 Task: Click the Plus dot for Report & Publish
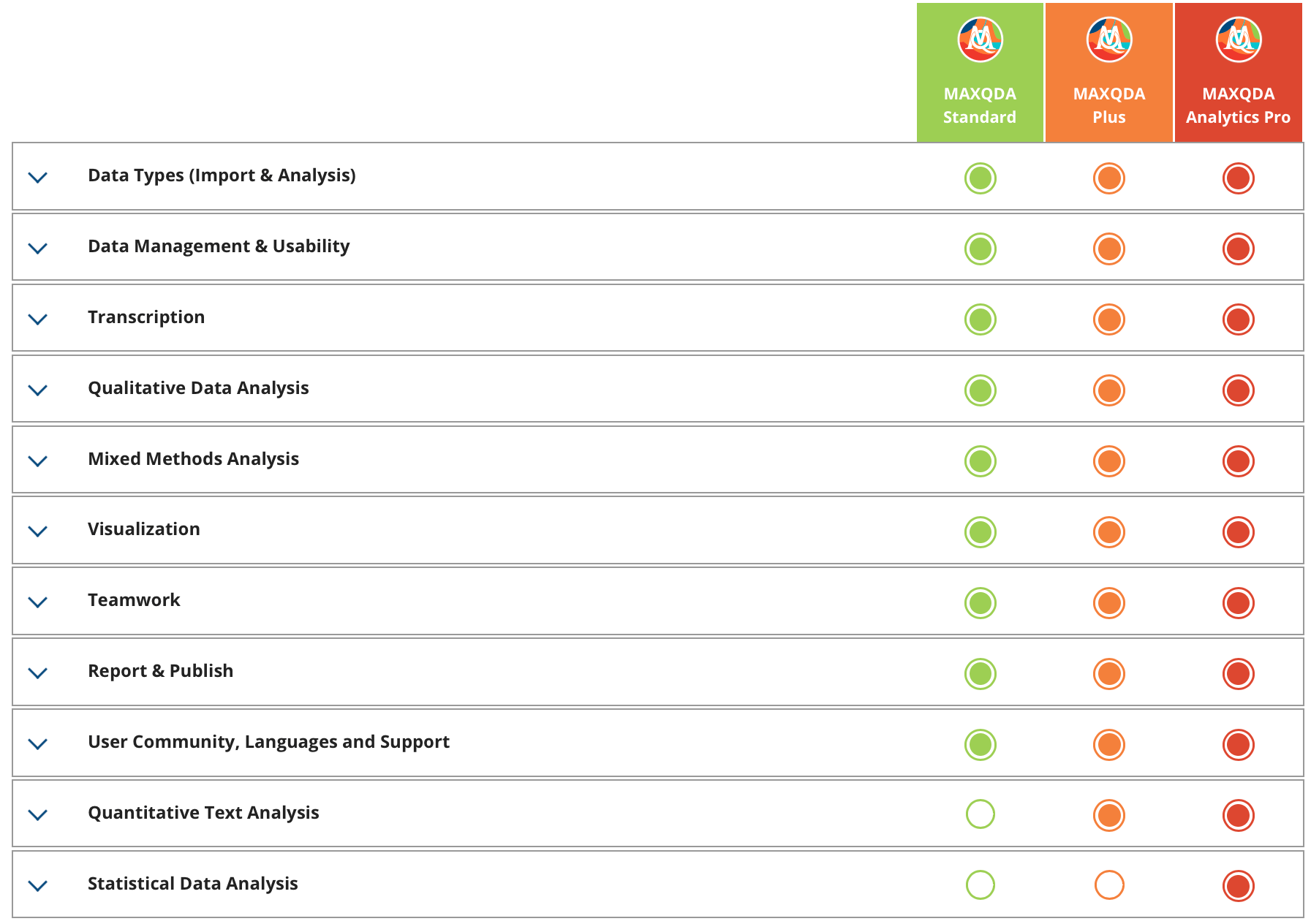click(1109, 674)
